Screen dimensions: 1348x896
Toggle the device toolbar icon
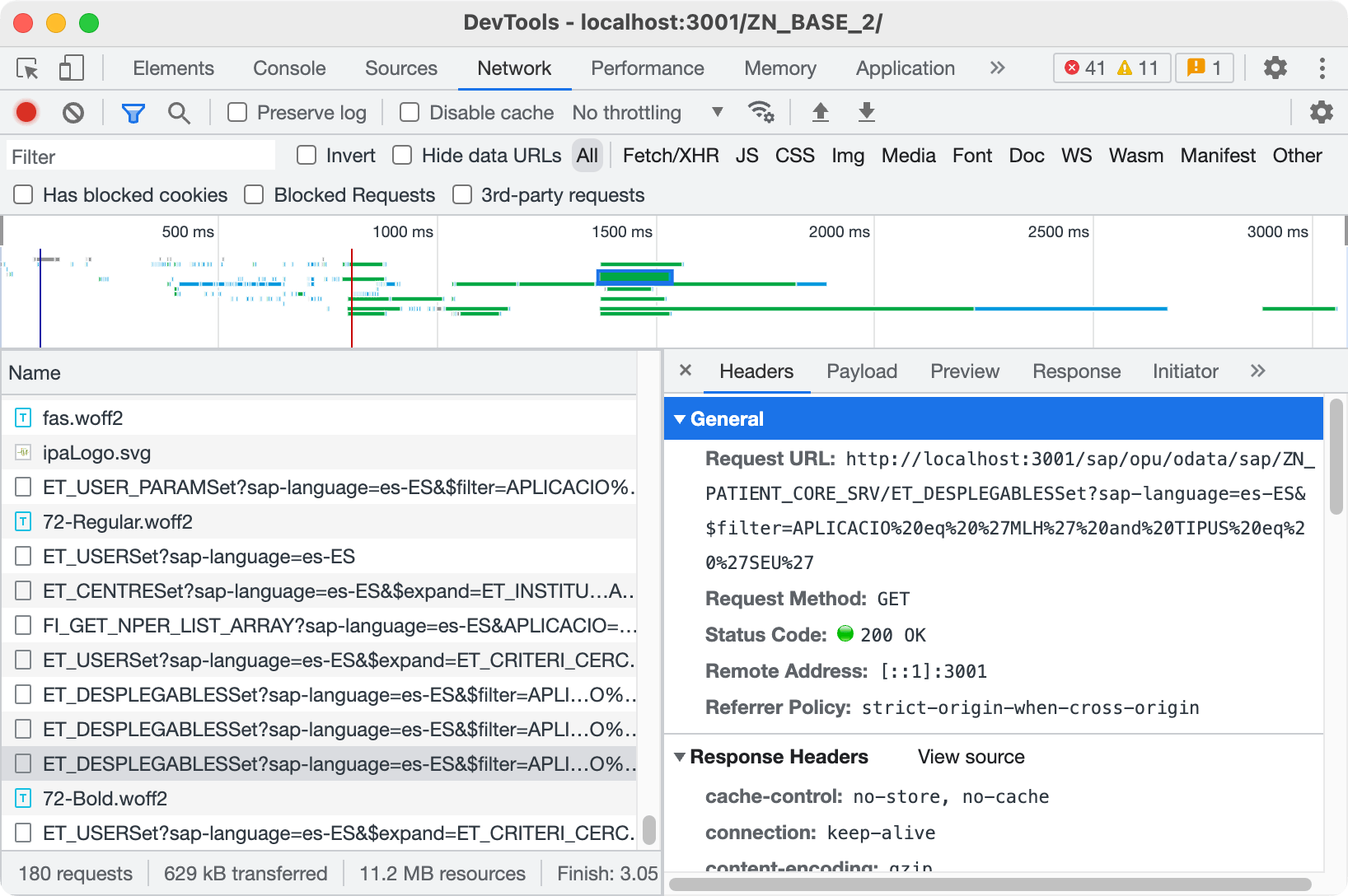point(72,68)
